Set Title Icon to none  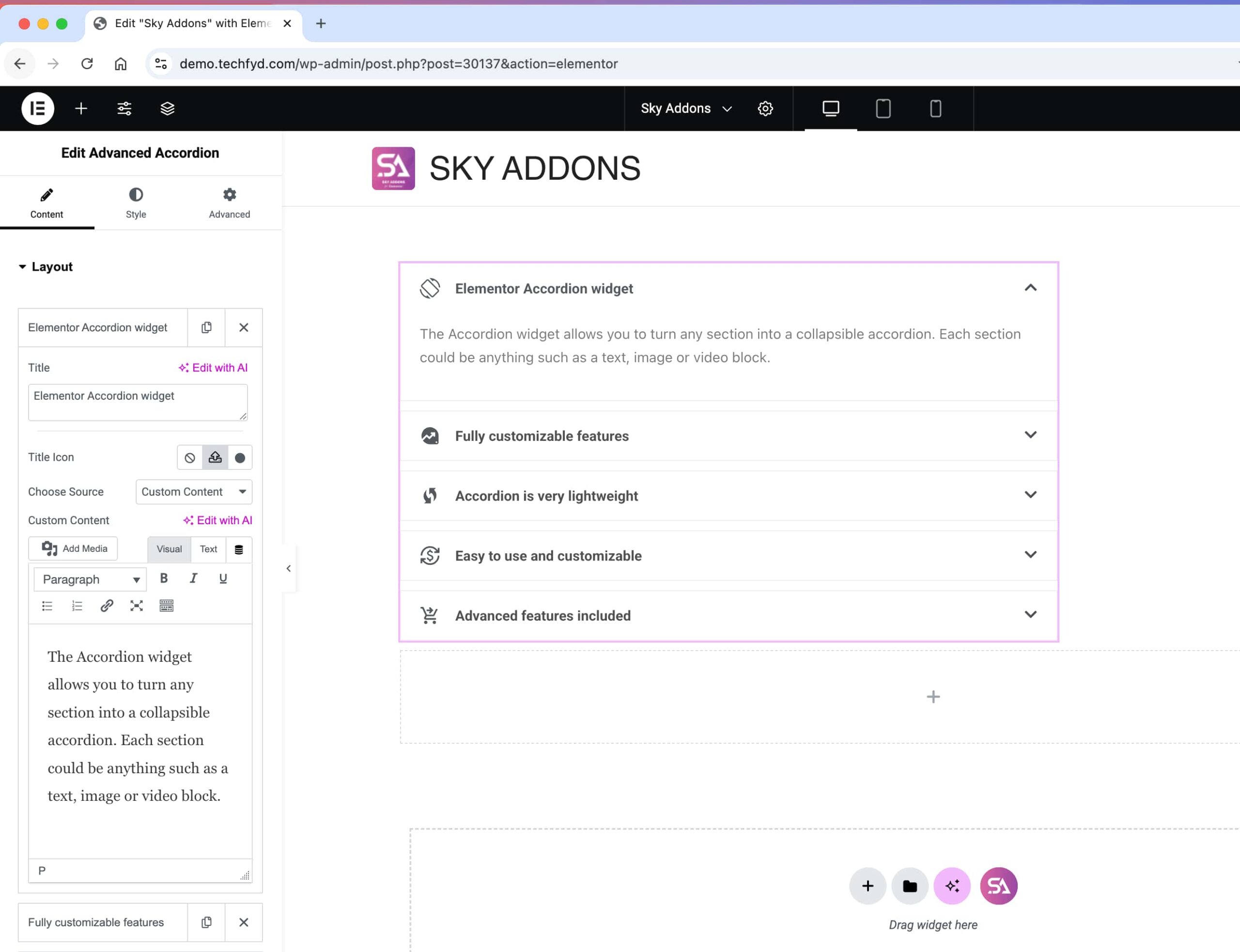pyautogui.click(x=190, y=457)
